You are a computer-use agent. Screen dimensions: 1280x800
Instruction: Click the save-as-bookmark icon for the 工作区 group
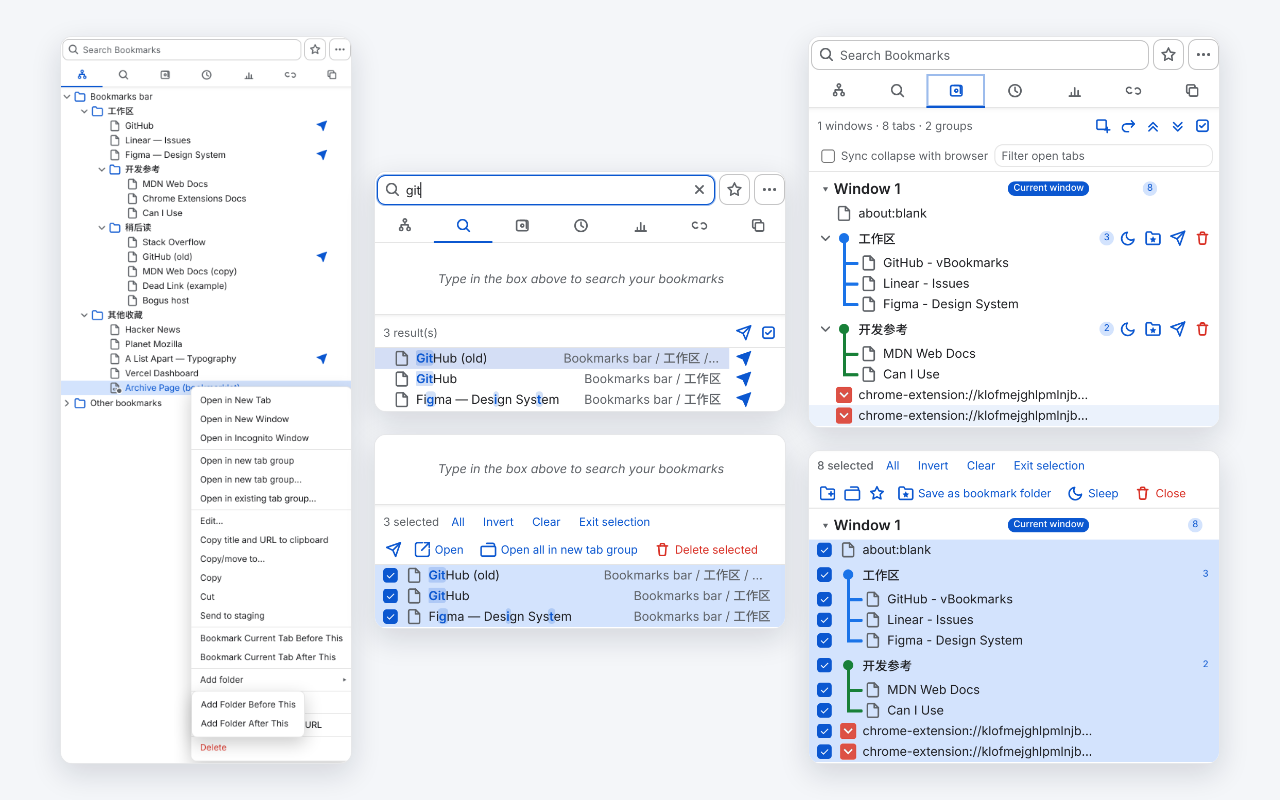pyautogui.click(x=1153, y=238)
